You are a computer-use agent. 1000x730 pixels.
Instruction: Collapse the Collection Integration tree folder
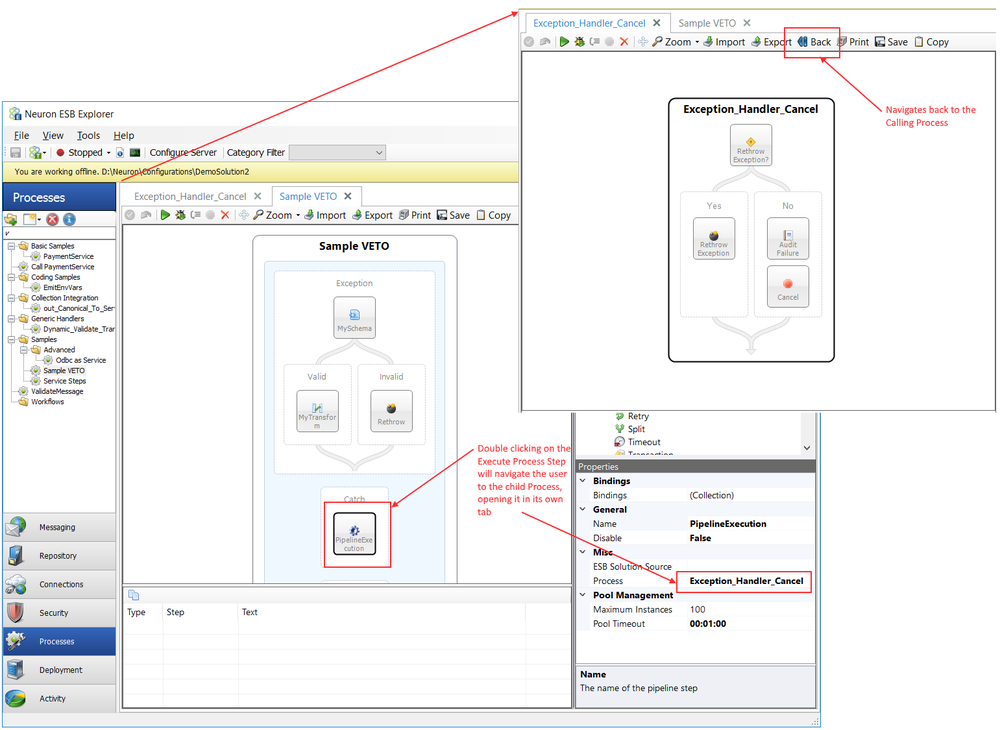tap(11, 298)
